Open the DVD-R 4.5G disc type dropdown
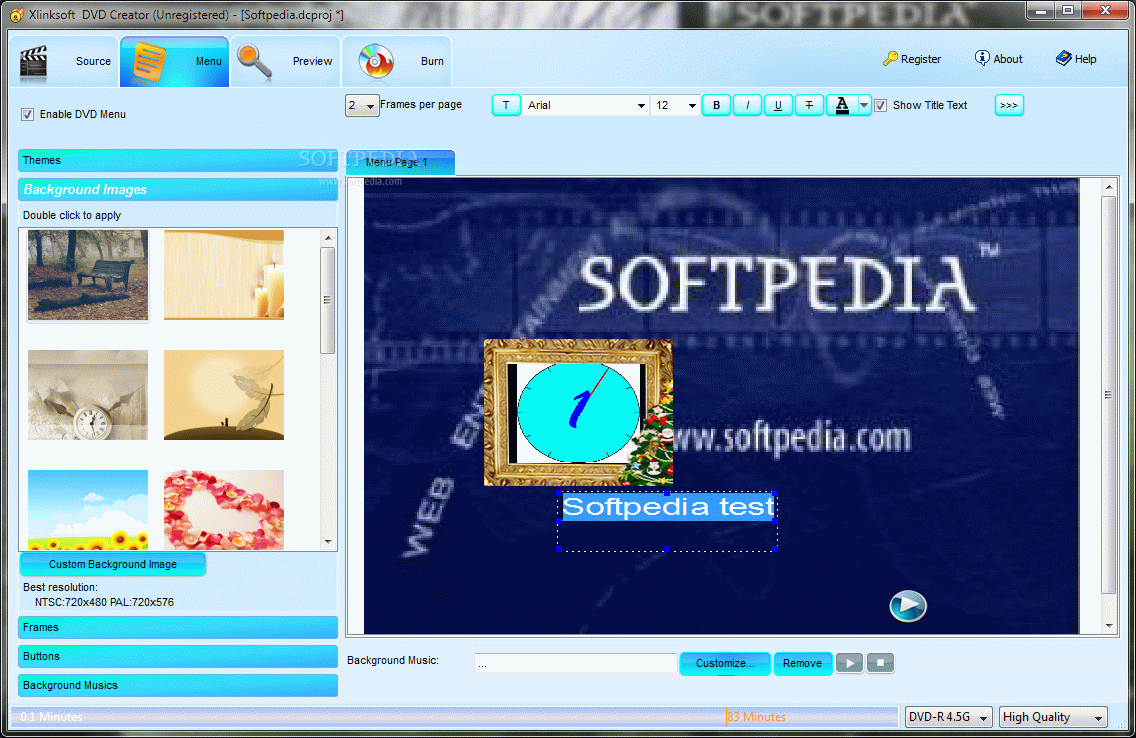This screenshot has width=1136, height=738. pos(948,717)
